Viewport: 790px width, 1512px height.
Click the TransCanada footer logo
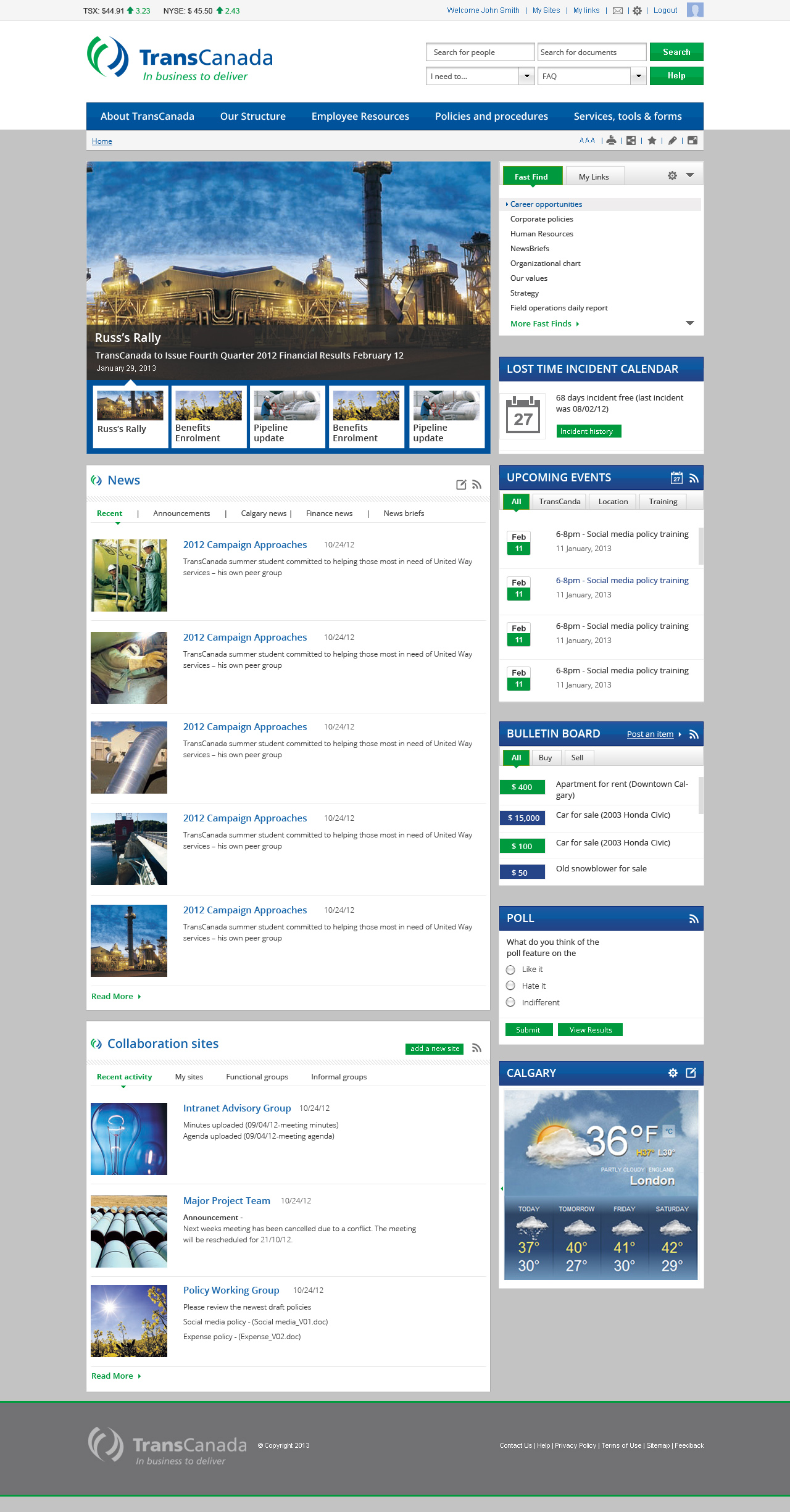coord(167,1445)
